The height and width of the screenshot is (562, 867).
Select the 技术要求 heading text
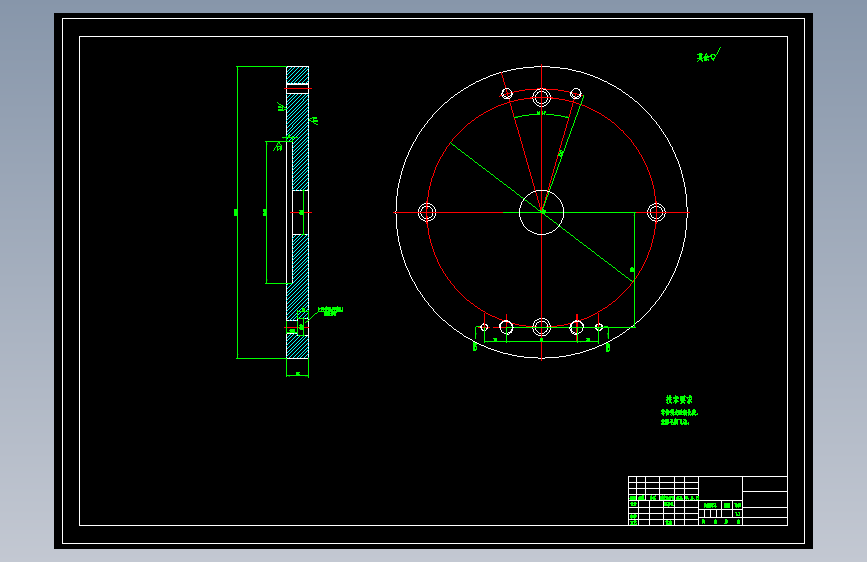pyautogui.click(x=678, y=399)
